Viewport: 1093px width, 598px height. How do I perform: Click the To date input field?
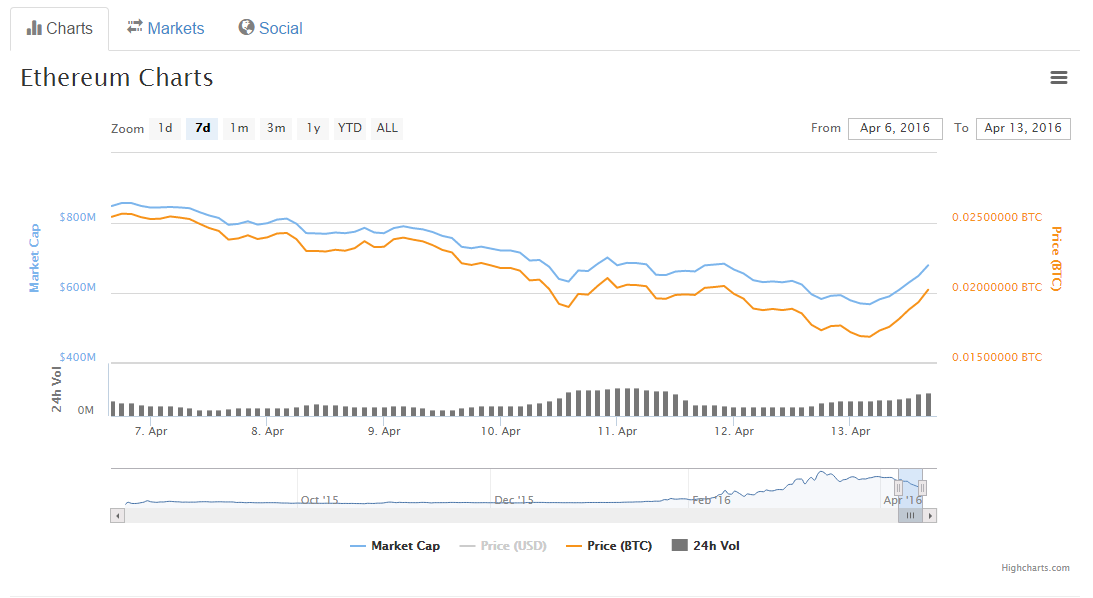pos(1023,128)
